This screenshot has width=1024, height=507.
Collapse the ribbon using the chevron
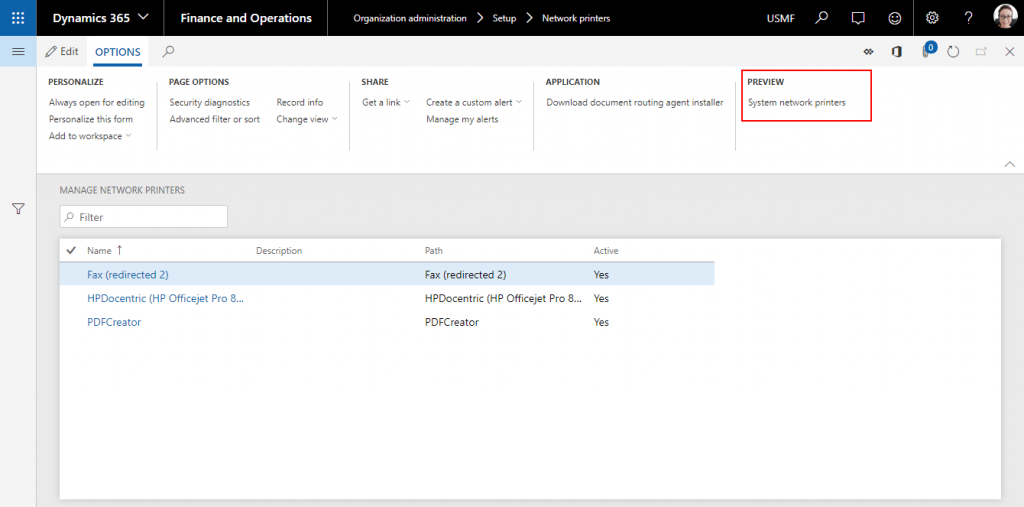[1009, 164]
